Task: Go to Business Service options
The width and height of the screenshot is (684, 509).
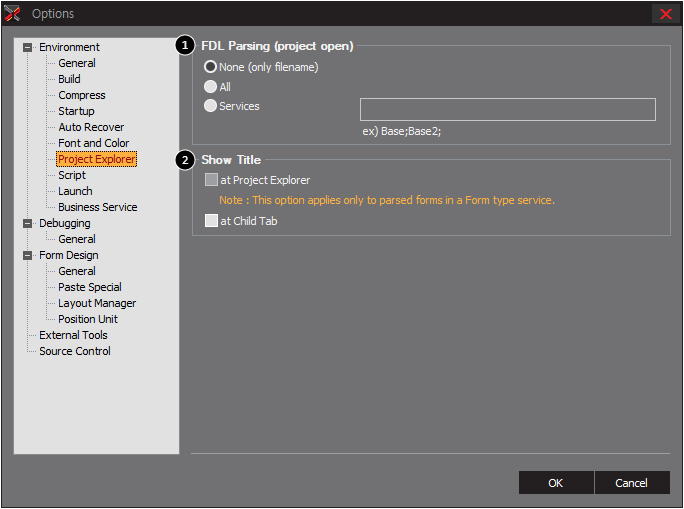Action: pos(98,207)
